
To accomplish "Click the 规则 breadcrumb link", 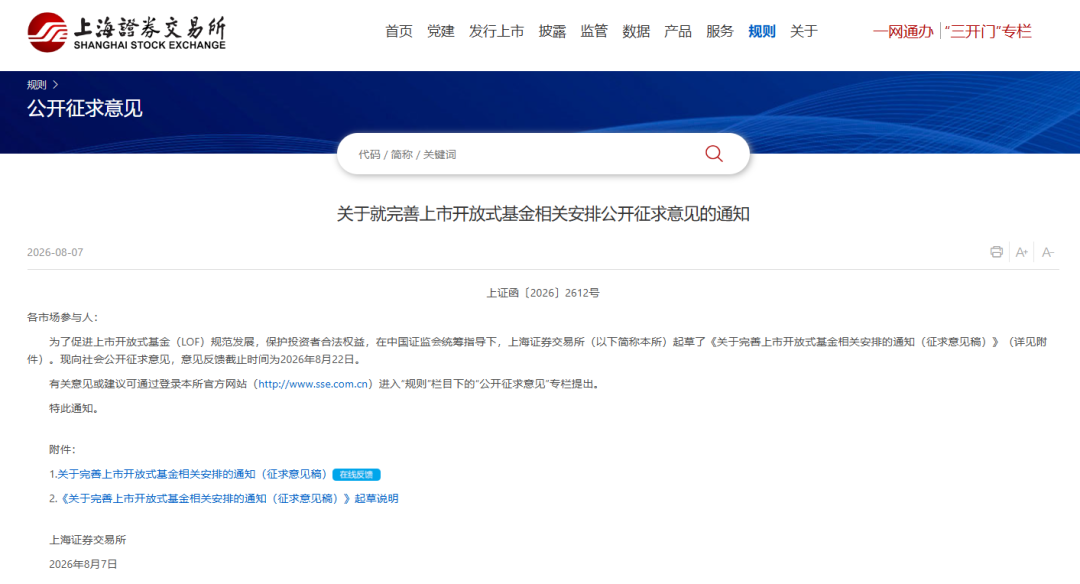I will (37, 85).
